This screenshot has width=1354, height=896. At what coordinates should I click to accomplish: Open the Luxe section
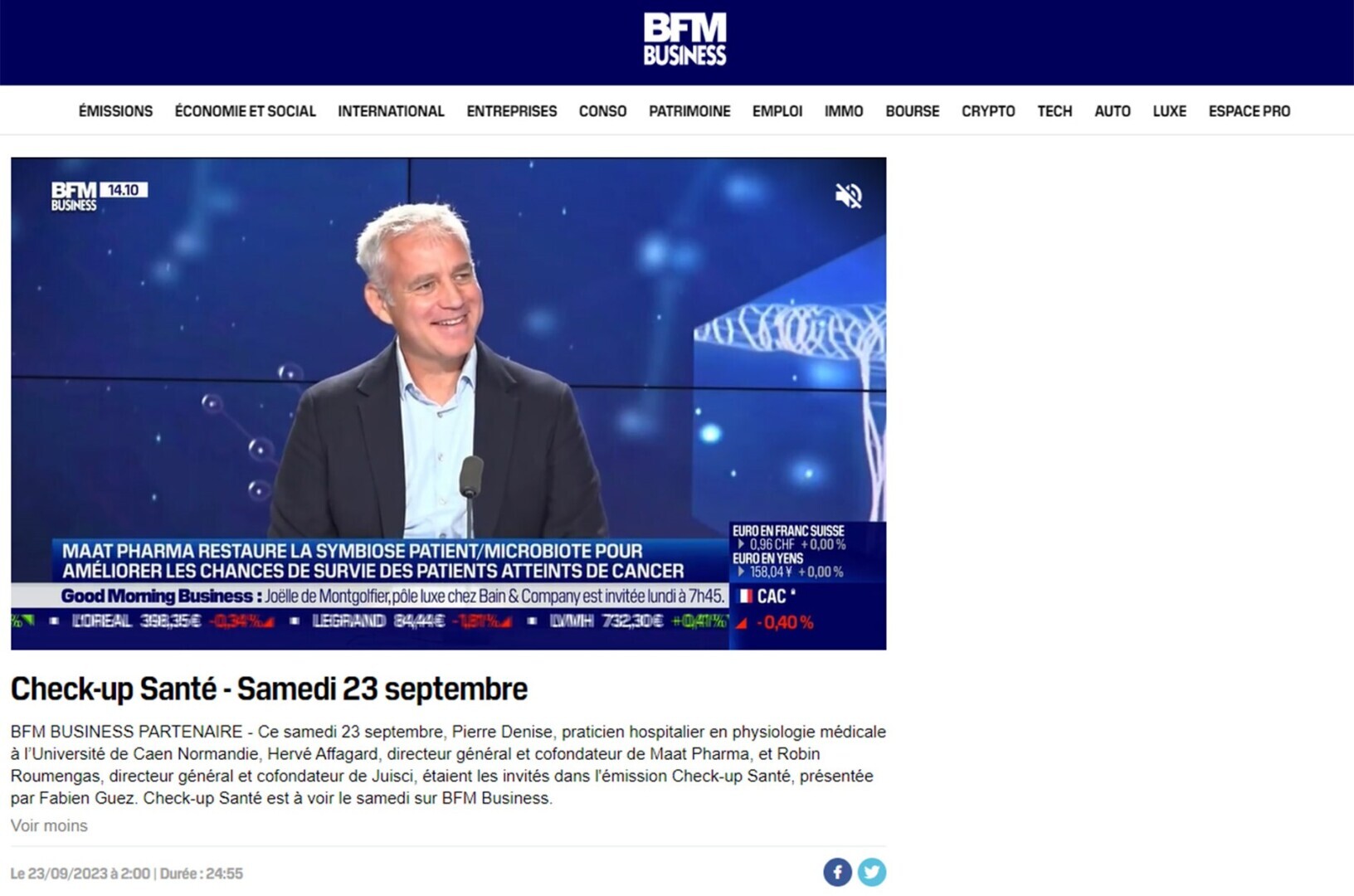pyautogui.click(x=1169, y=111)
